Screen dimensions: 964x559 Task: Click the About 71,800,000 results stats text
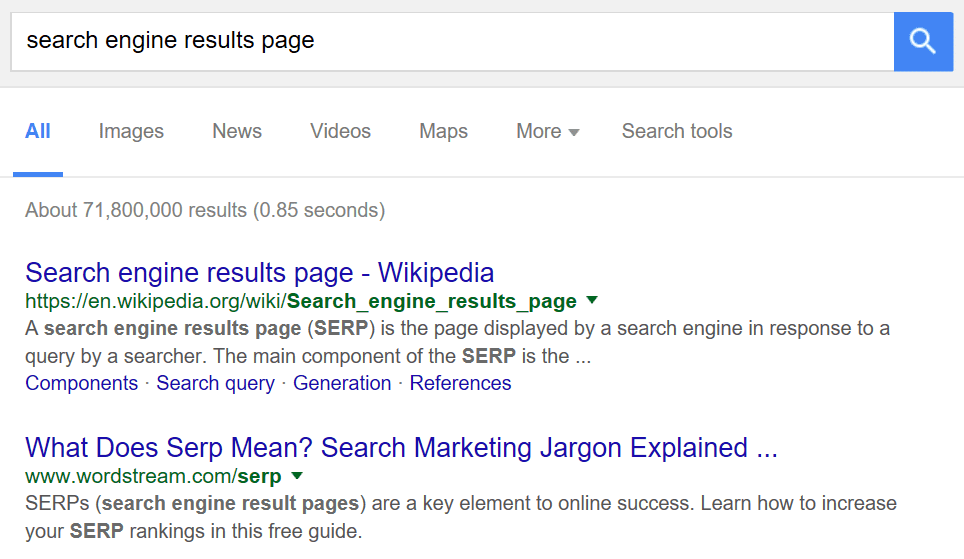pyautogui.click(x=205, y=210)
